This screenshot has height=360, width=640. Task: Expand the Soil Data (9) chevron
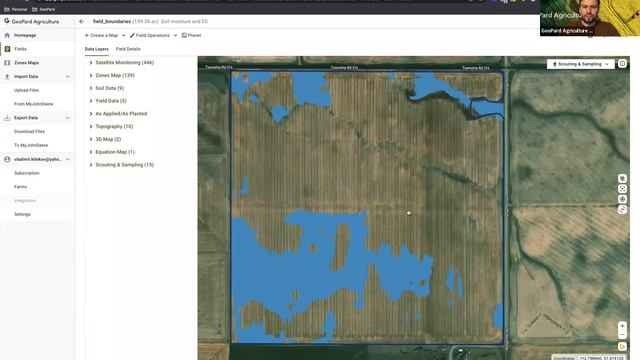(x=91, y=88)
